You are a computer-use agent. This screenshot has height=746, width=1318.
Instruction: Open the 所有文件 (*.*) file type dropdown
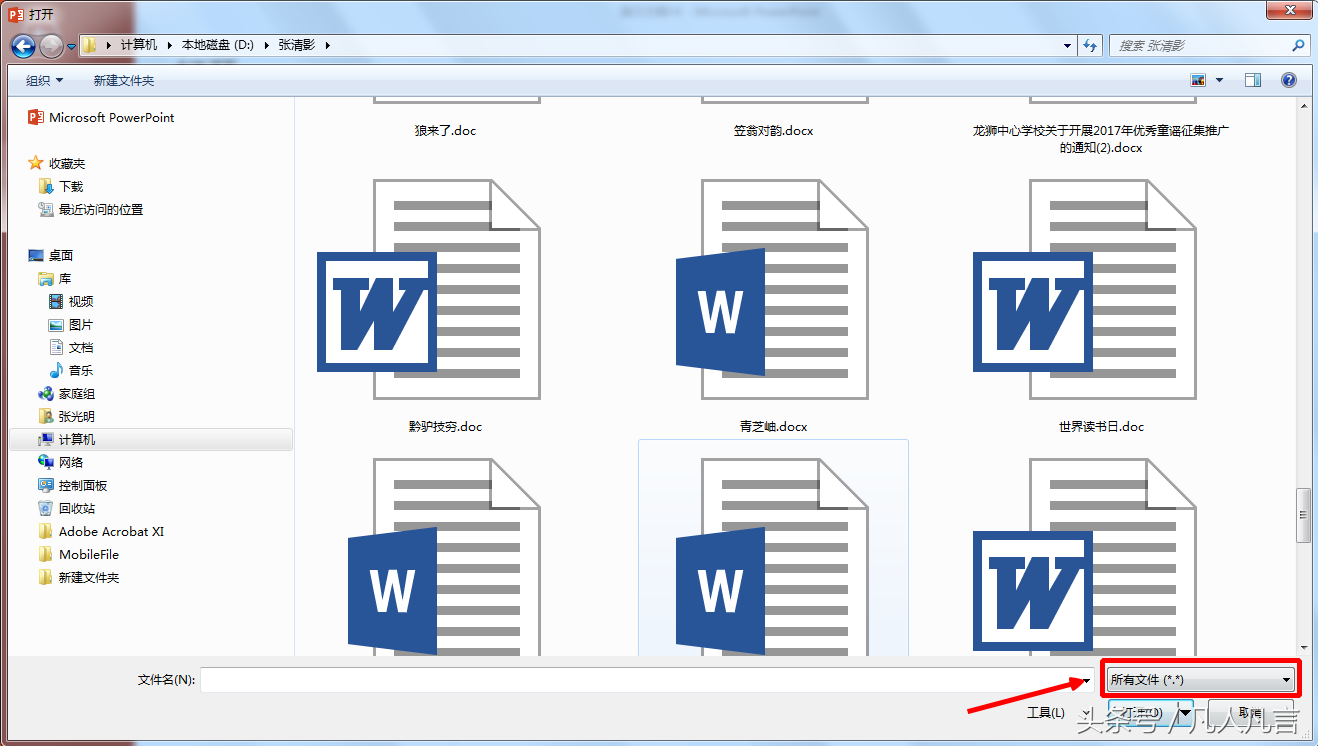coord(1201,680)
